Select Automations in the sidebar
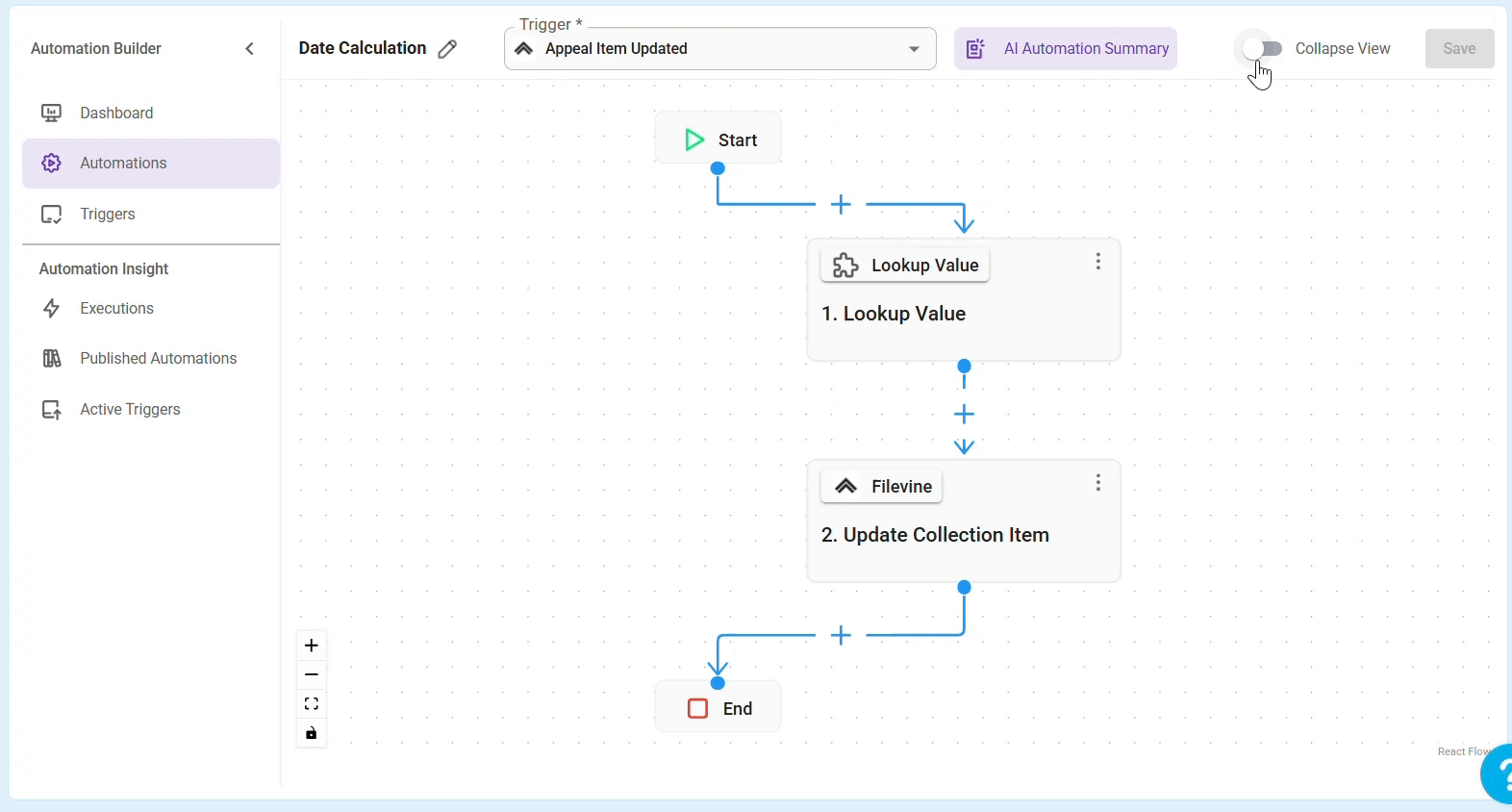 tap(151, 164)
